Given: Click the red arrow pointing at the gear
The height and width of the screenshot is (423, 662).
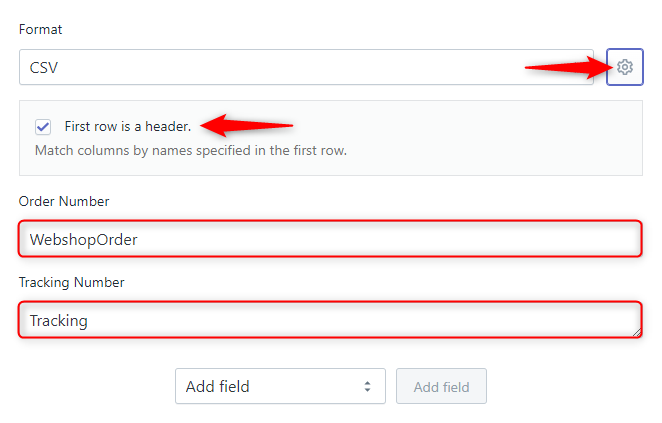Looking at the screenshot, I should (x=567, y=67).
